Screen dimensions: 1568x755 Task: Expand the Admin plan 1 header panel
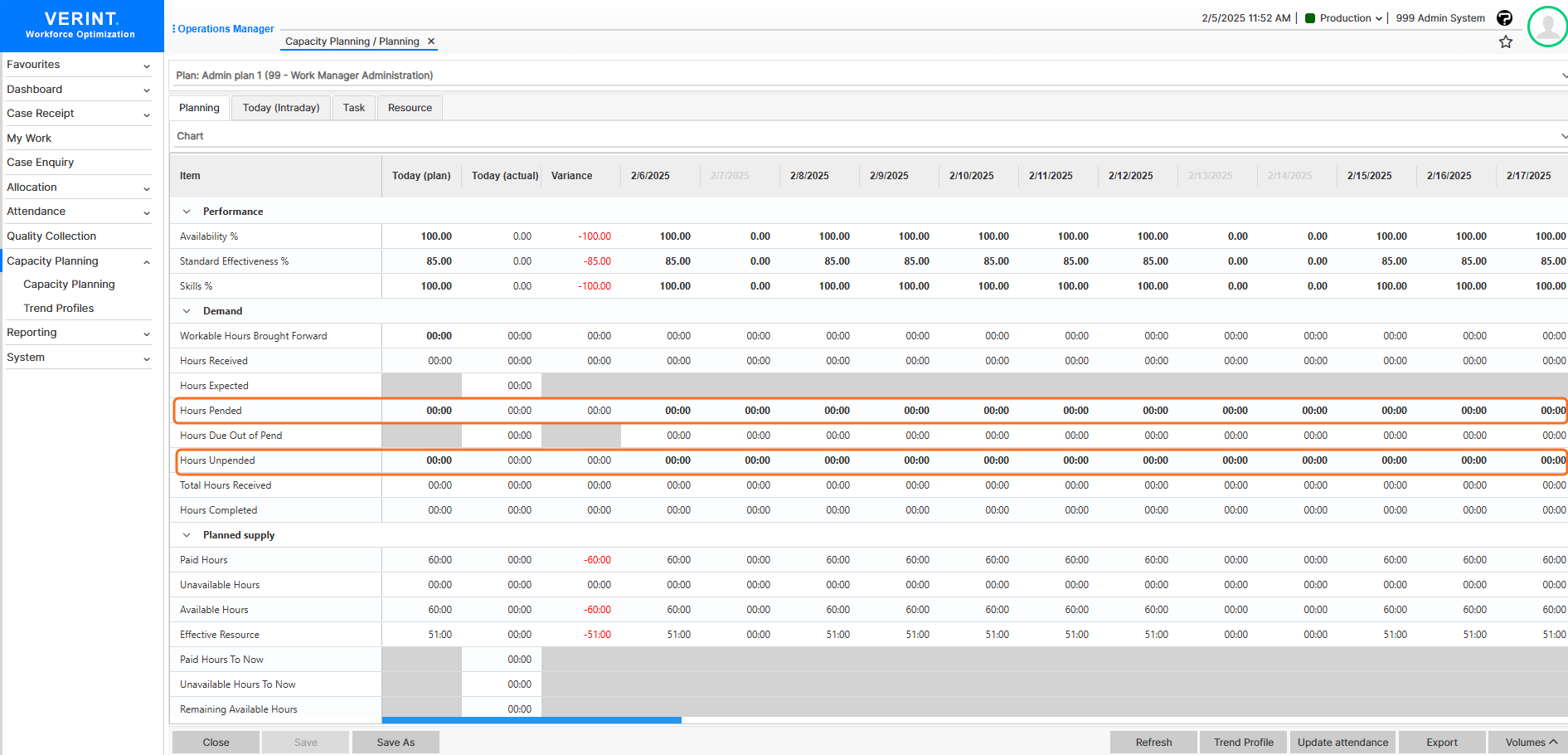coord(1564,74)
